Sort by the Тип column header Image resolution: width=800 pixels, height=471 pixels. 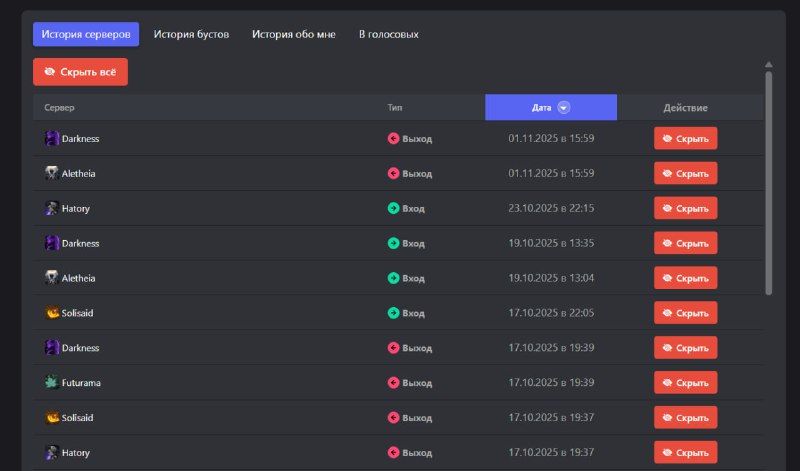pyautogui.click(x=395, y=108)
